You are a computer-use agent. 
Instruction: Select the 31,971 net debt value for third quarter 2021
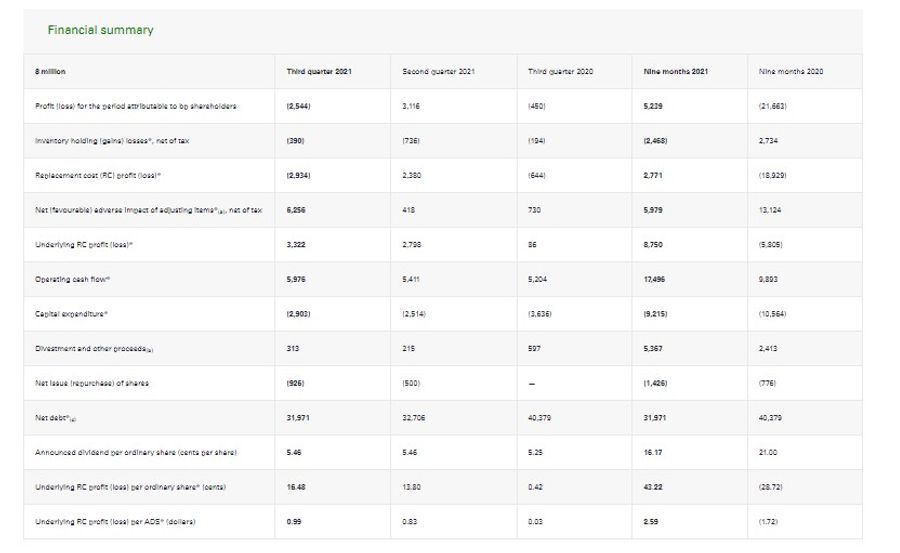298,418
